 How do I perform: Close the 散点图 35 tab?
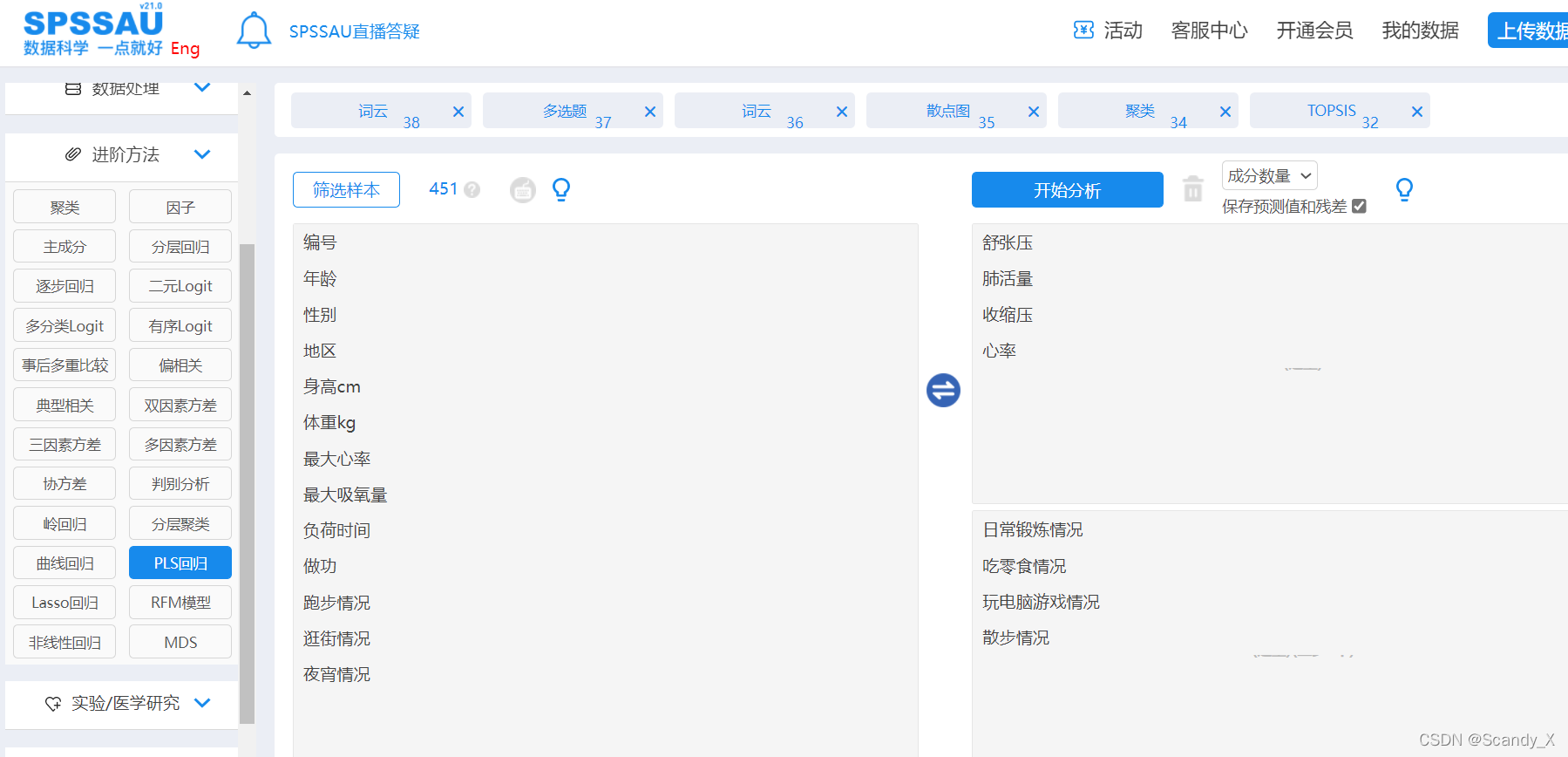(1034, 112)
